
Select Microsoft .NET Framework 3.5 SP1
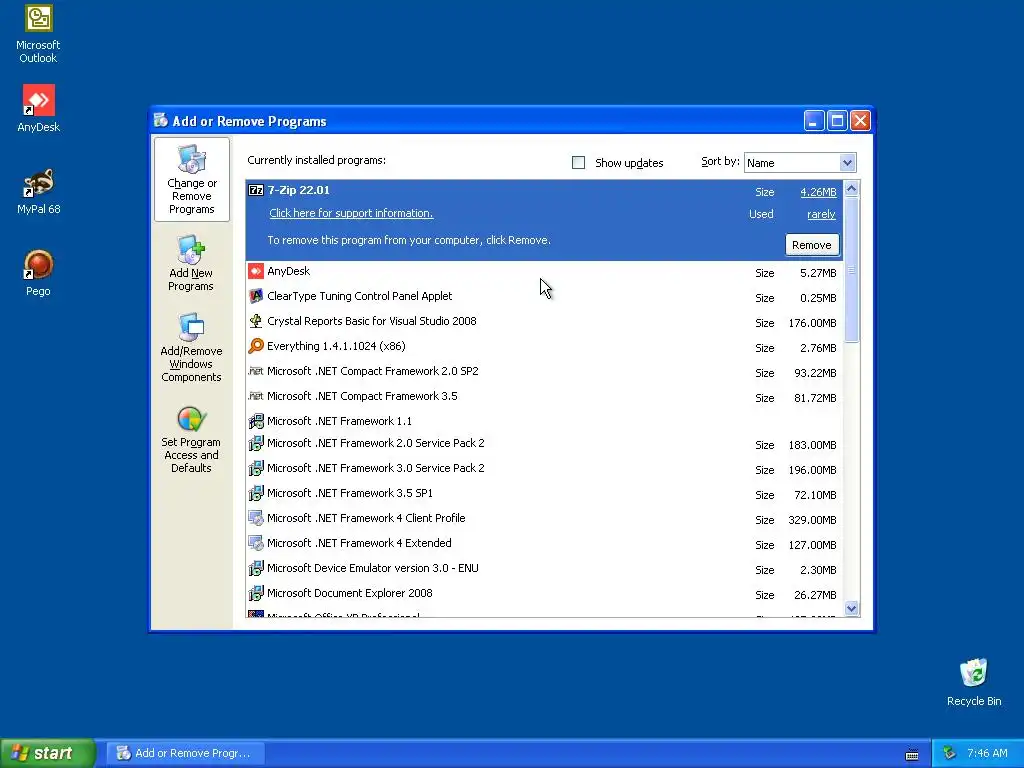pyautogui.click(x=350, y=493)
